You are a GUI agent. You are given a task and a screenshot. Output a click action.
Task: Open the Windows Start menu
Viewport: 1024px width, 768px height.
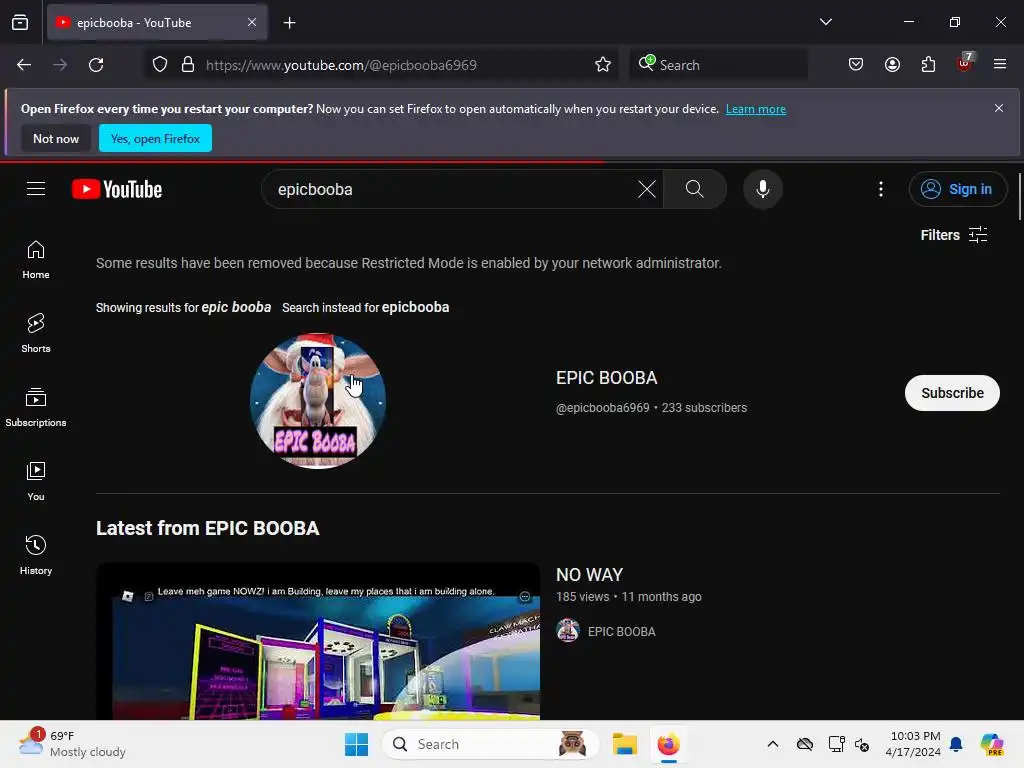click(x=357, y=744)
